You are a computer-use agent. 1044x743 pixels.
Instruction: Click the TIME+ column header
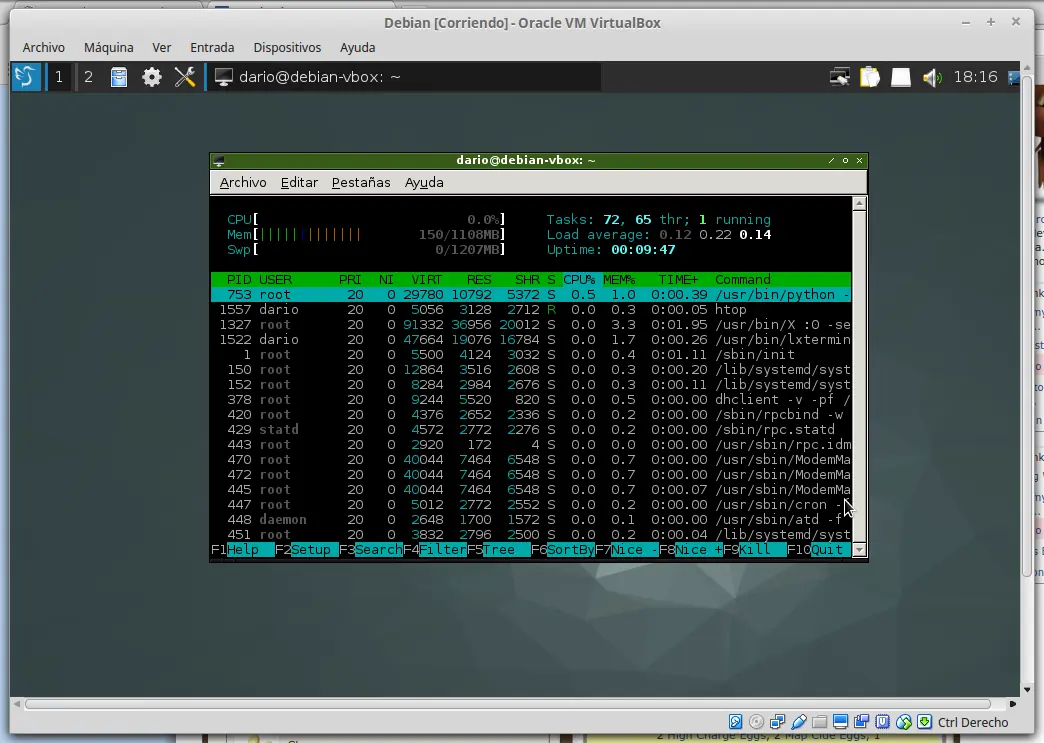(678, 280)
